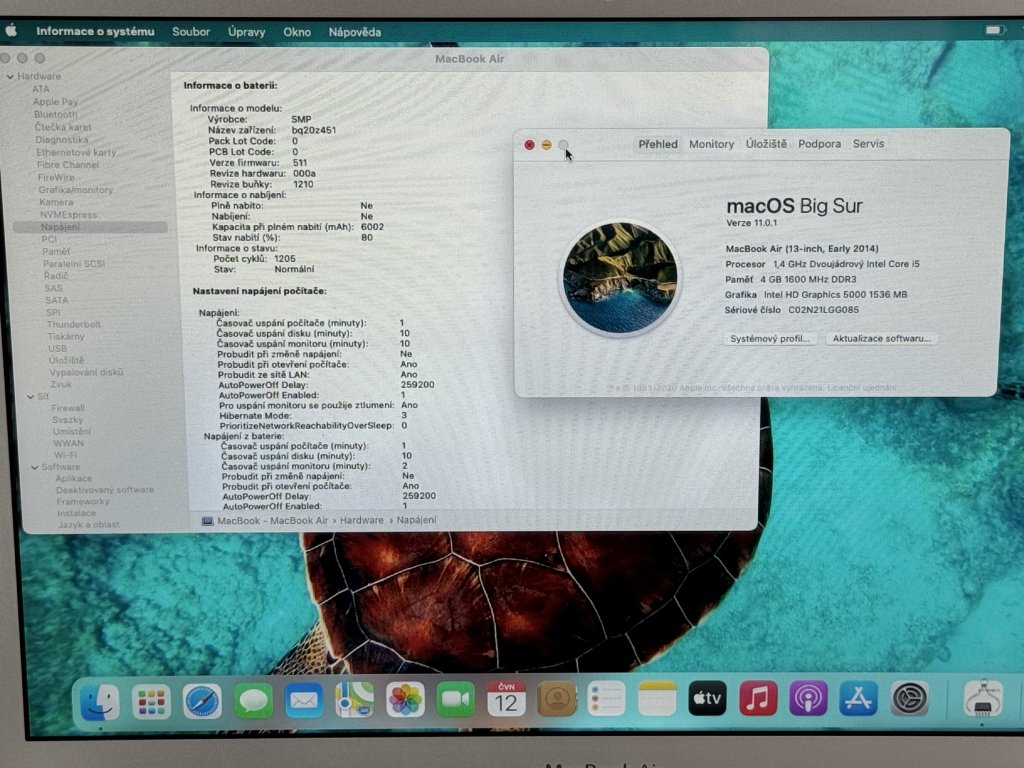Collapse the Síť section in sidebar
Screen dimensions: 1024x768
[x=30, y=396]
